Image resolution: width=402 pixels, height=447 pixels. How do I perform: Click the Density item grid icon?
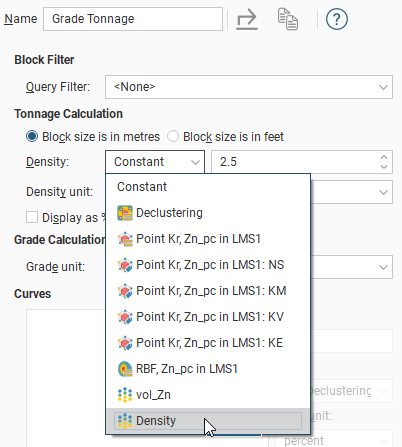click(x=125, y=421)
